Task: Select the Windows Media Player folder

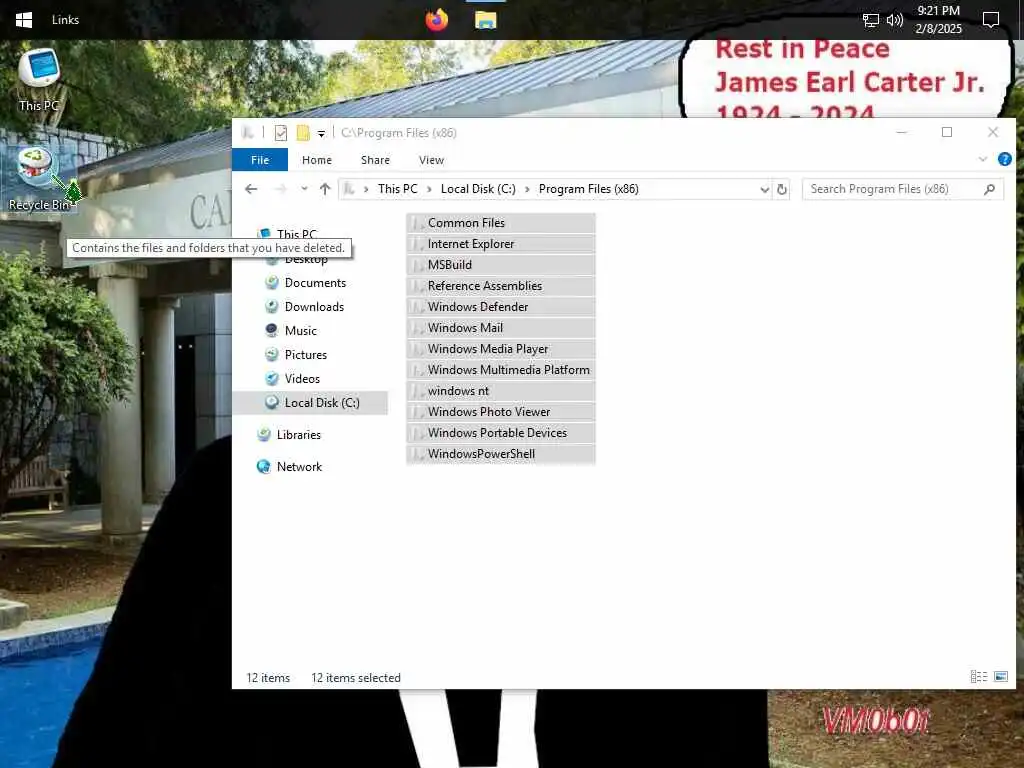Action: (x=501, y=349)
